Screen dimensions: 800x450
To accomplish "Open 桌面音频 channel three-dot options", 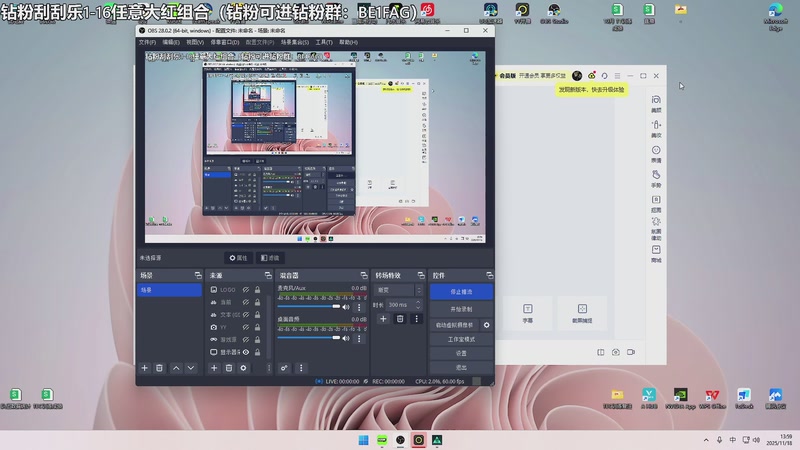I will [359, 338].
